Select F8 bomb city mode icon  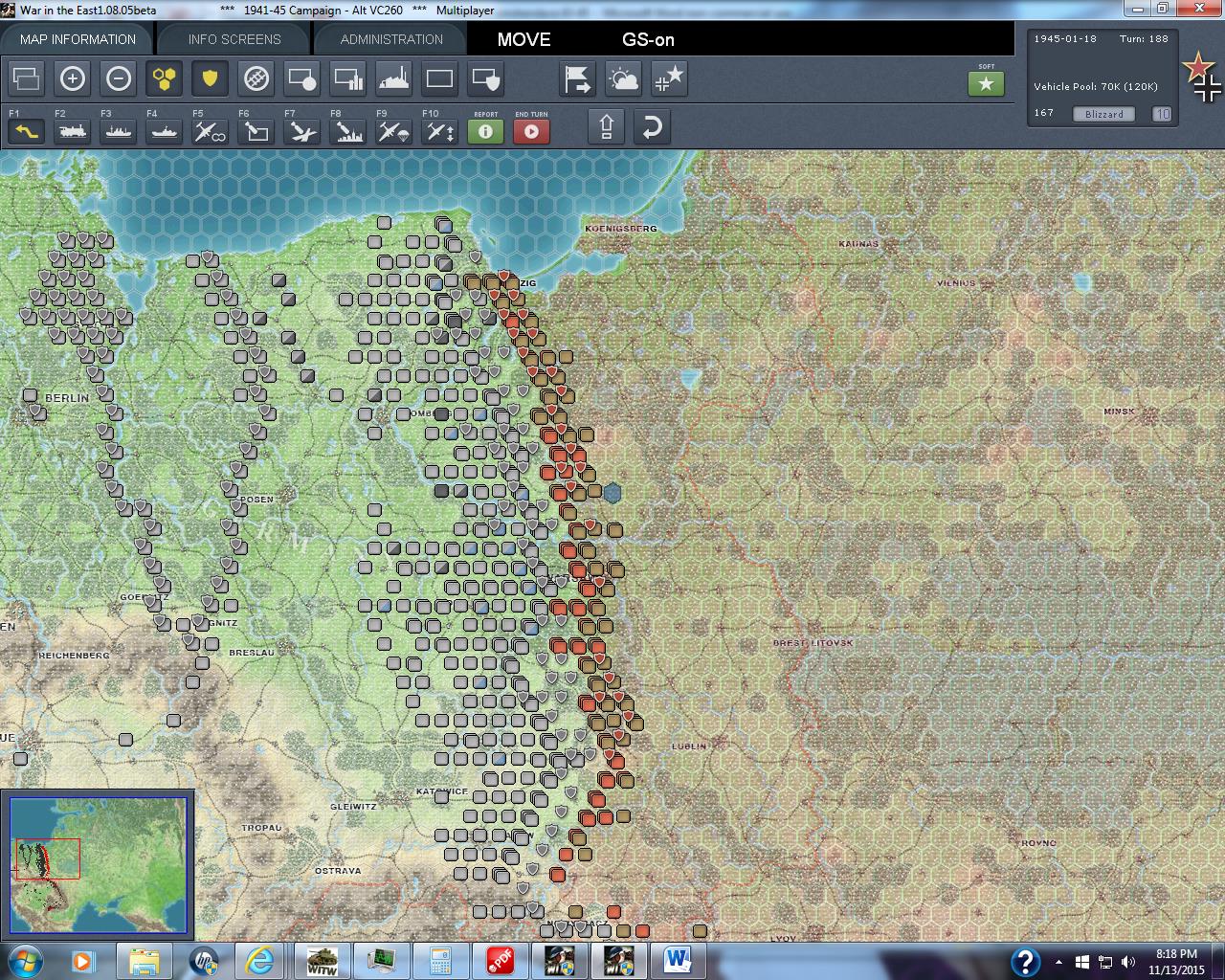(x=348, y=130)
